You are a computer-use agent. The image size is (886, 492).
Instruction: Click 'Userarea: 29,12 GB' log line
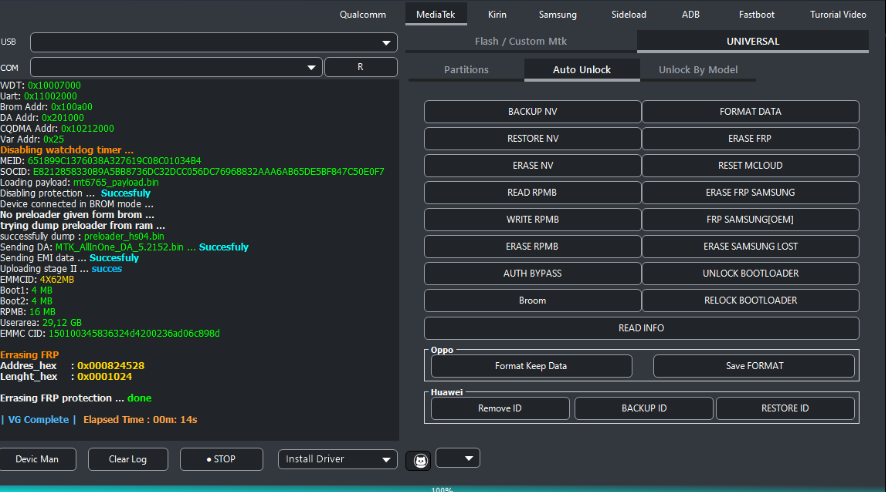(41, 323)
